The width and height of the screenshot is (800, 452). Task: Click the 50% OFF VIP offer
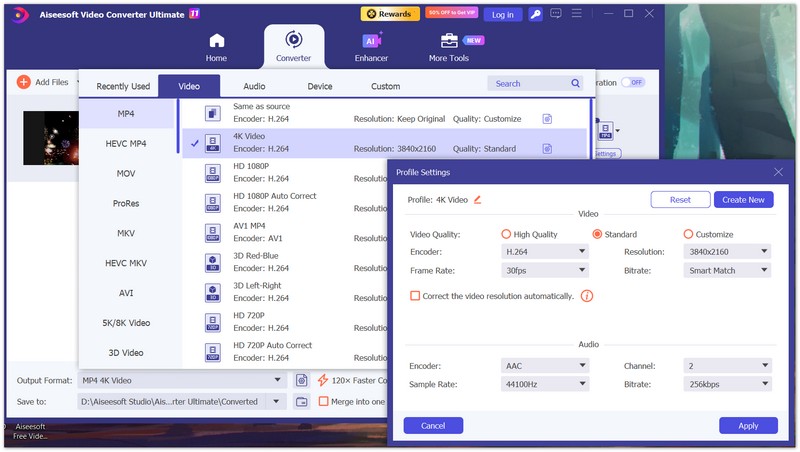click(x=452, y=13)
